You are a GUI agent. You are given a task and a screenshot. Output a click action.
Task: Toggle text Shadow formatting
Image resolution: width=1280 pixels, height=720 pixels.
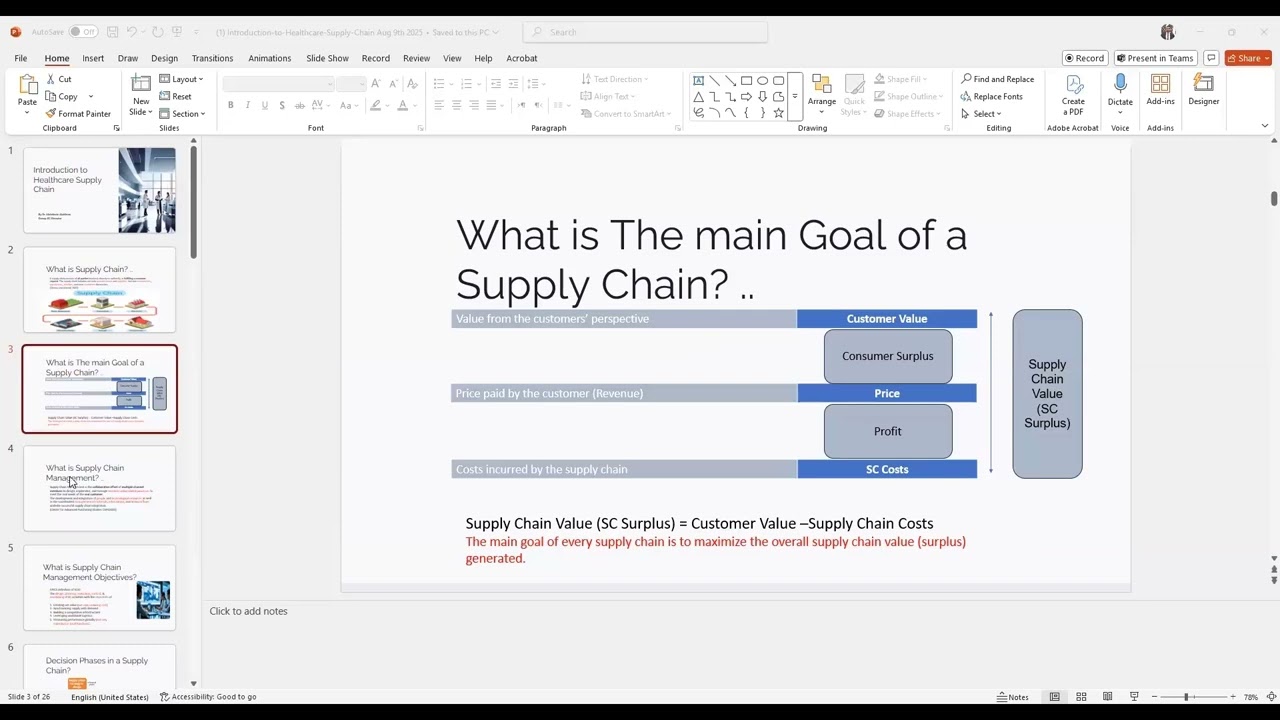pos(282,105)
